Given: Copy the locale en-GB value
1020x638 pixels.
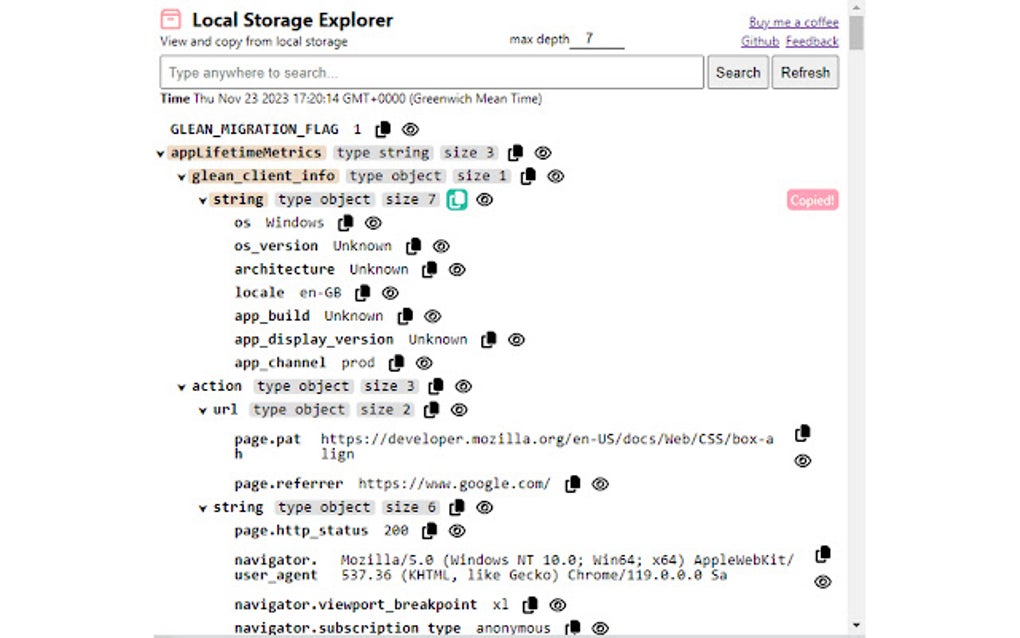Looking at the screenshot, I should pyautogui.click(x=363, y=292).
